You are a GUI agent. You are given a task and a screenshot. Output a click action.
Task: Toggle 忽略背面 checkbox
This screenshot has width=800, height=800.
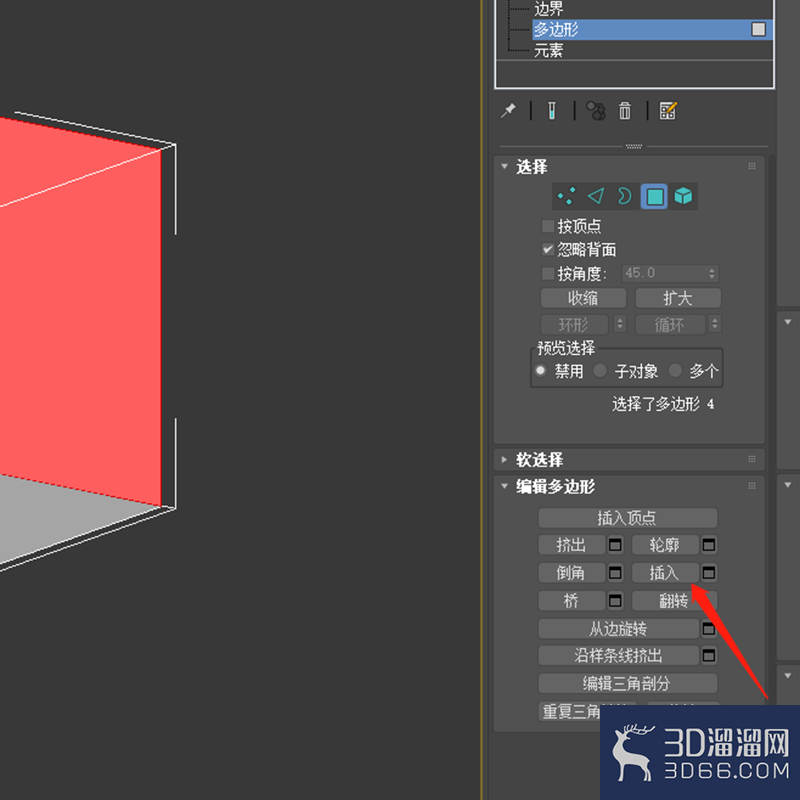pyautogui.click(x=548, y=249)
